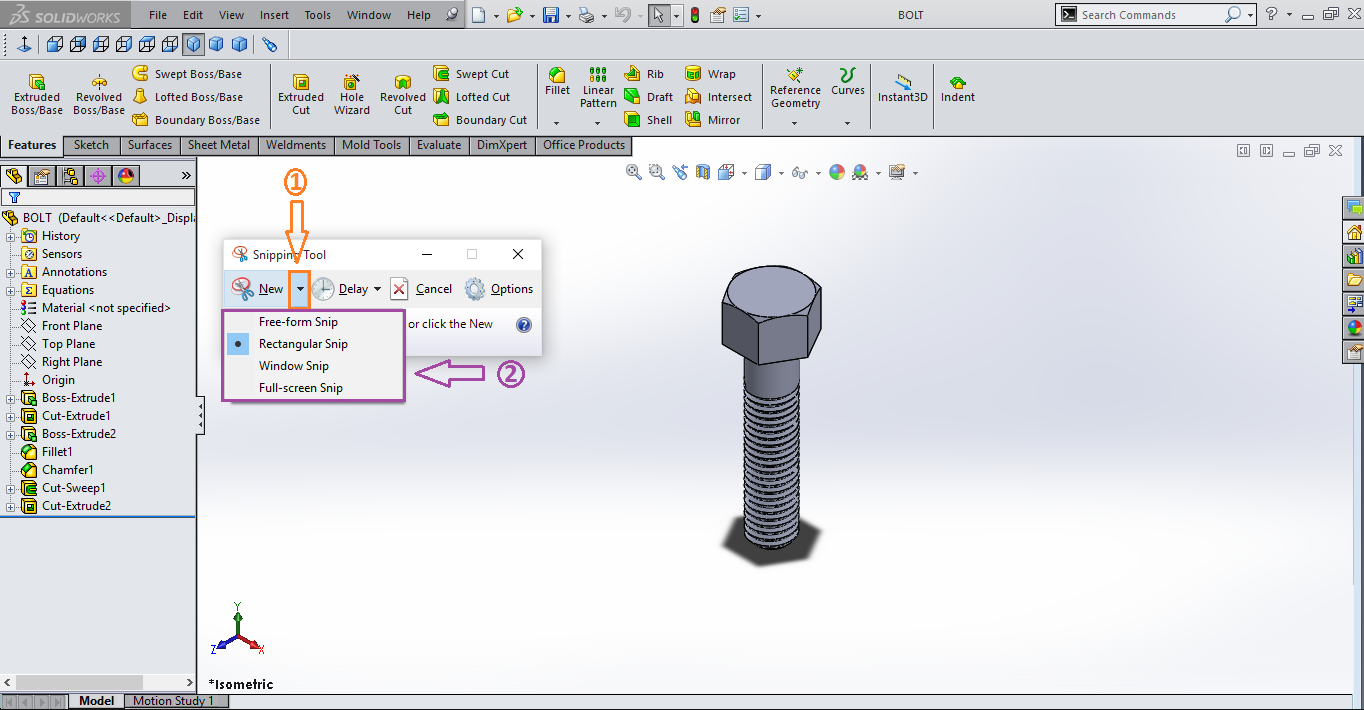Choose Free-form Snip mode

click(298, 322)
